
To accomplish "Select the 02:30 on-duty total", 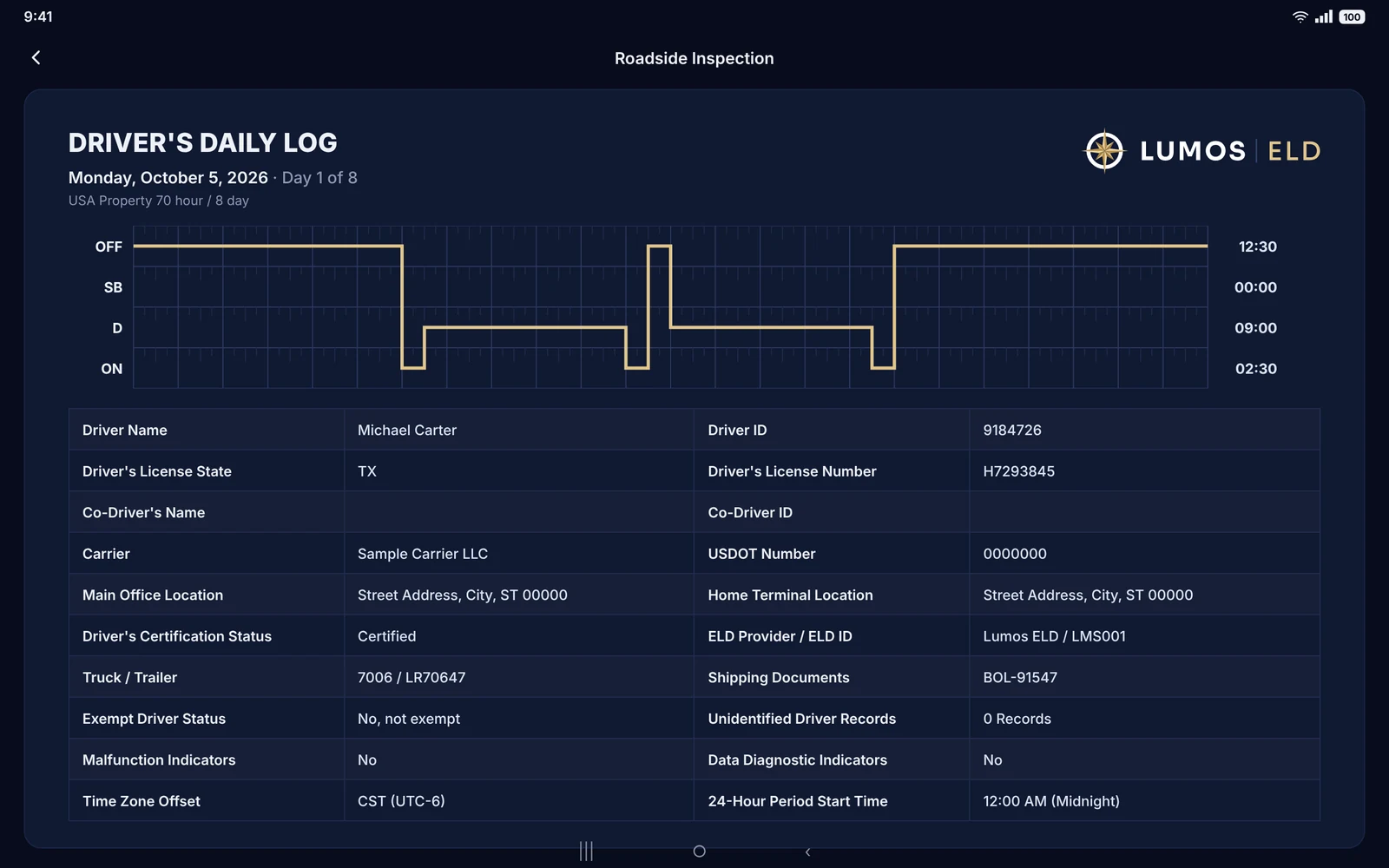I will [1255, 369].
